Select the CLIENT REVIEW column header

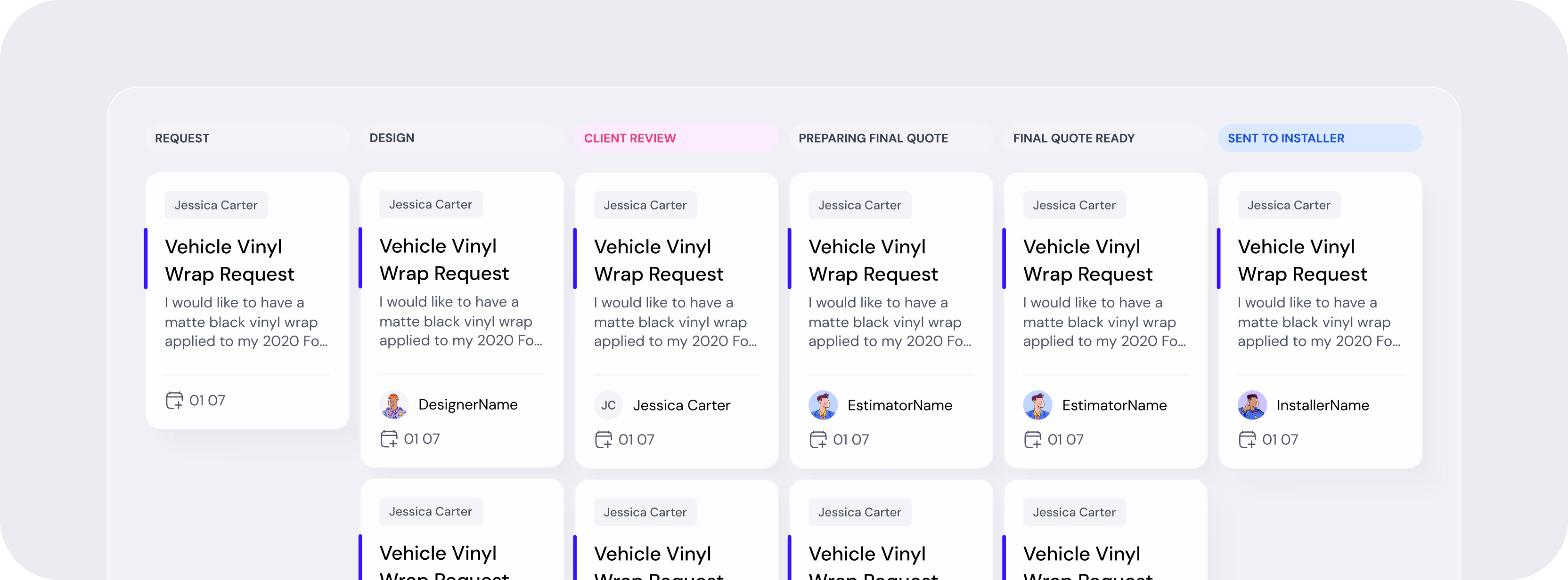[x=629, y=138]
